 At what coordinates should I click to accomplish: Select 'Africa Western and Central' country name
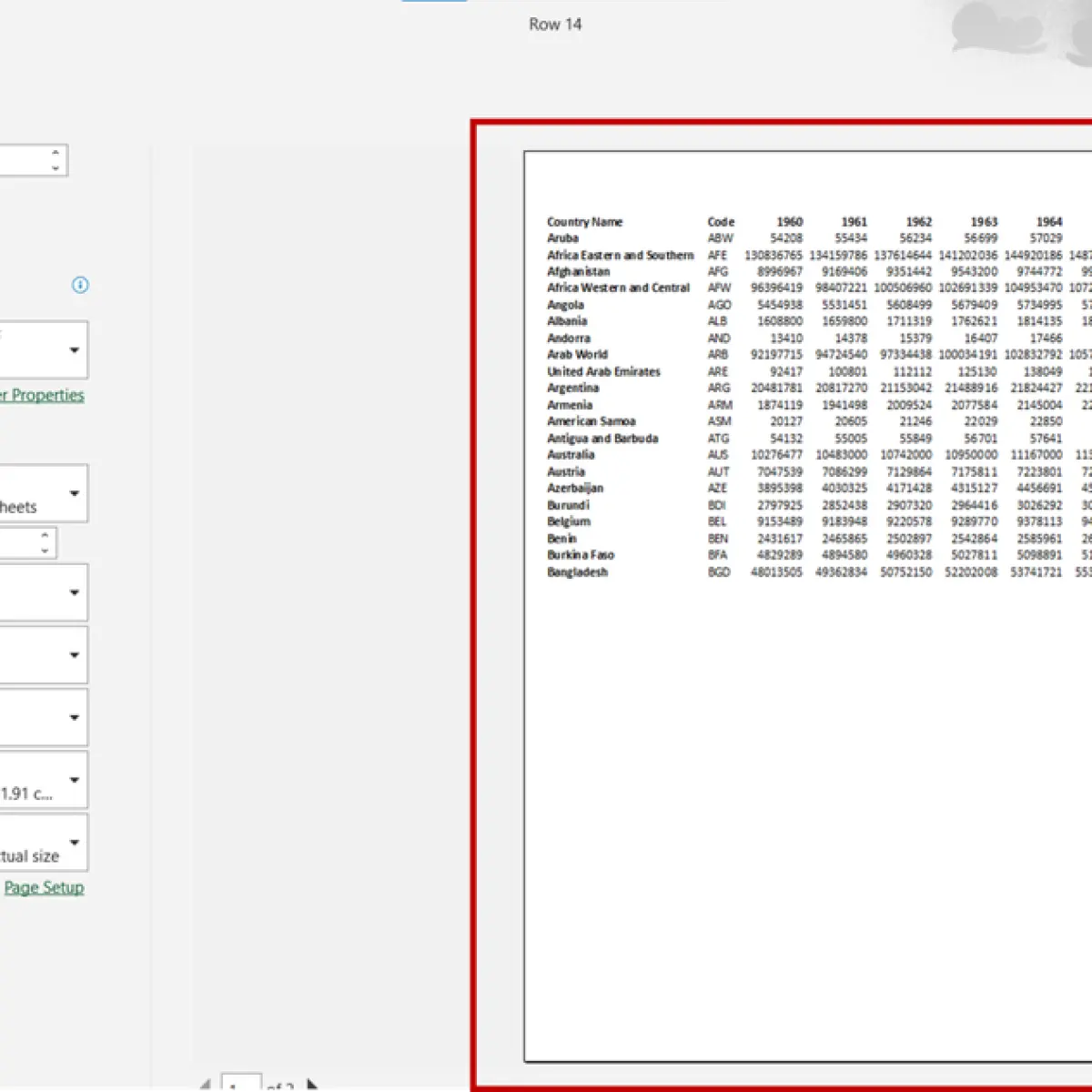[618, 288]
